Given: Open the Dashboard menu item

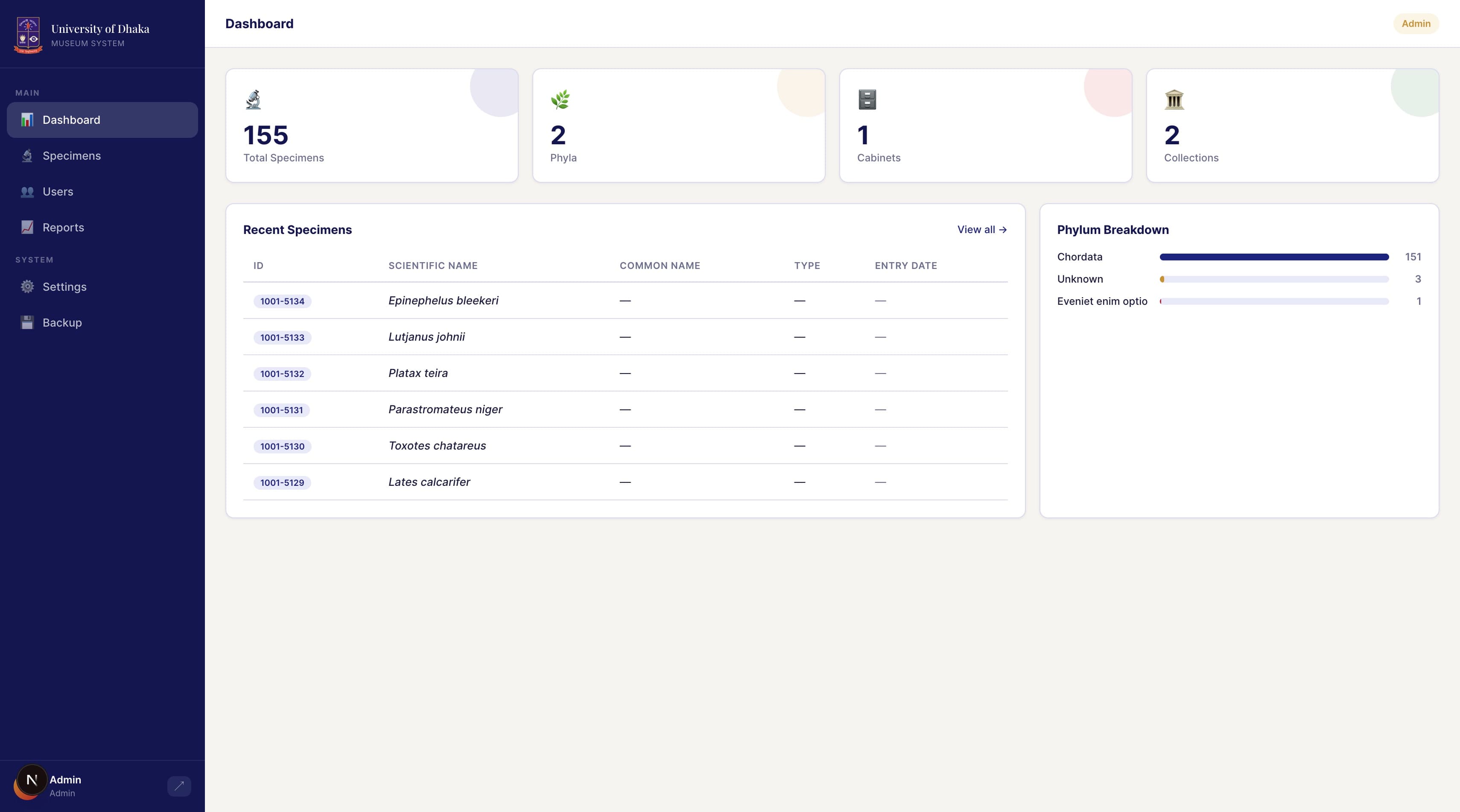Looking at the screenshot, I should (x=102, y=120).
